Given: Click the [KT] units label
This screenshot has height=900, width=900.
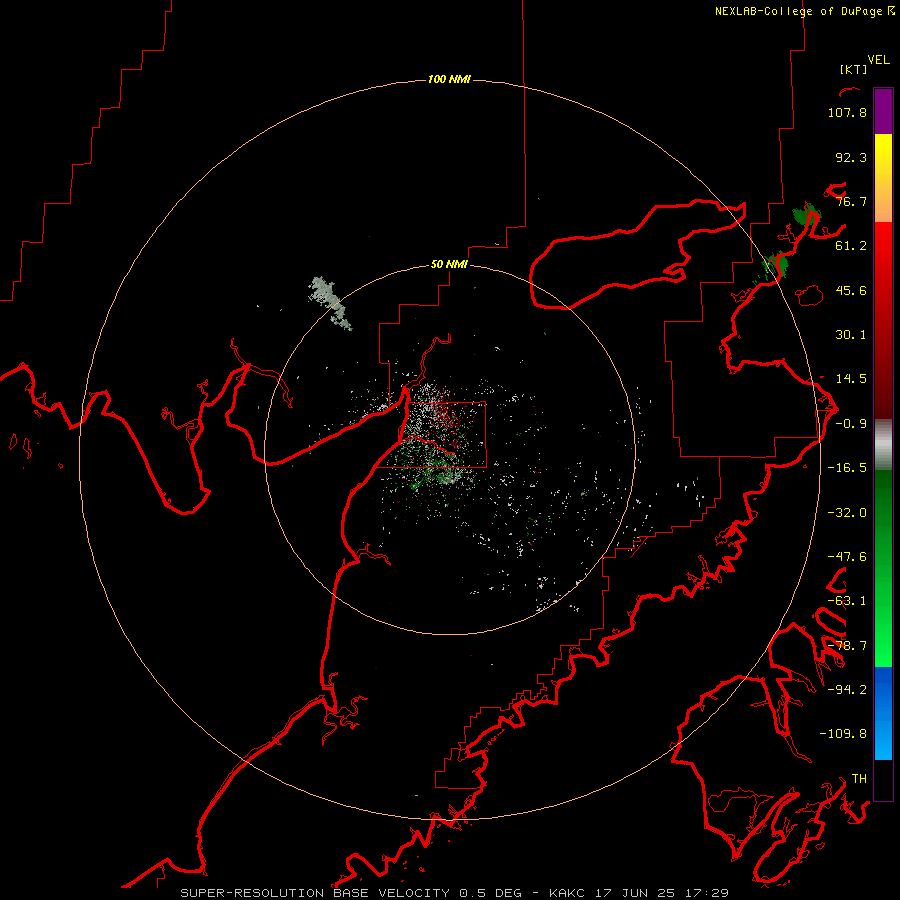Looking at the screenshot, I should tap(854, 69).
